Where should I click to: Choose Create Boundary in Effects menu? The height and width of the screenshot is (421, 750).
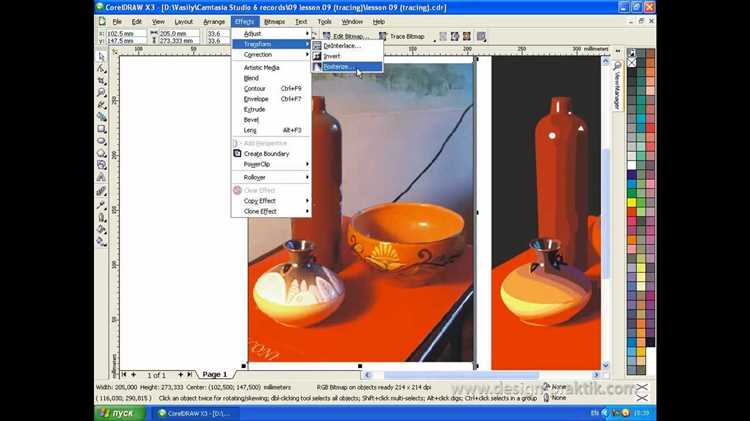pyautogui.click(x=271, y=154)
